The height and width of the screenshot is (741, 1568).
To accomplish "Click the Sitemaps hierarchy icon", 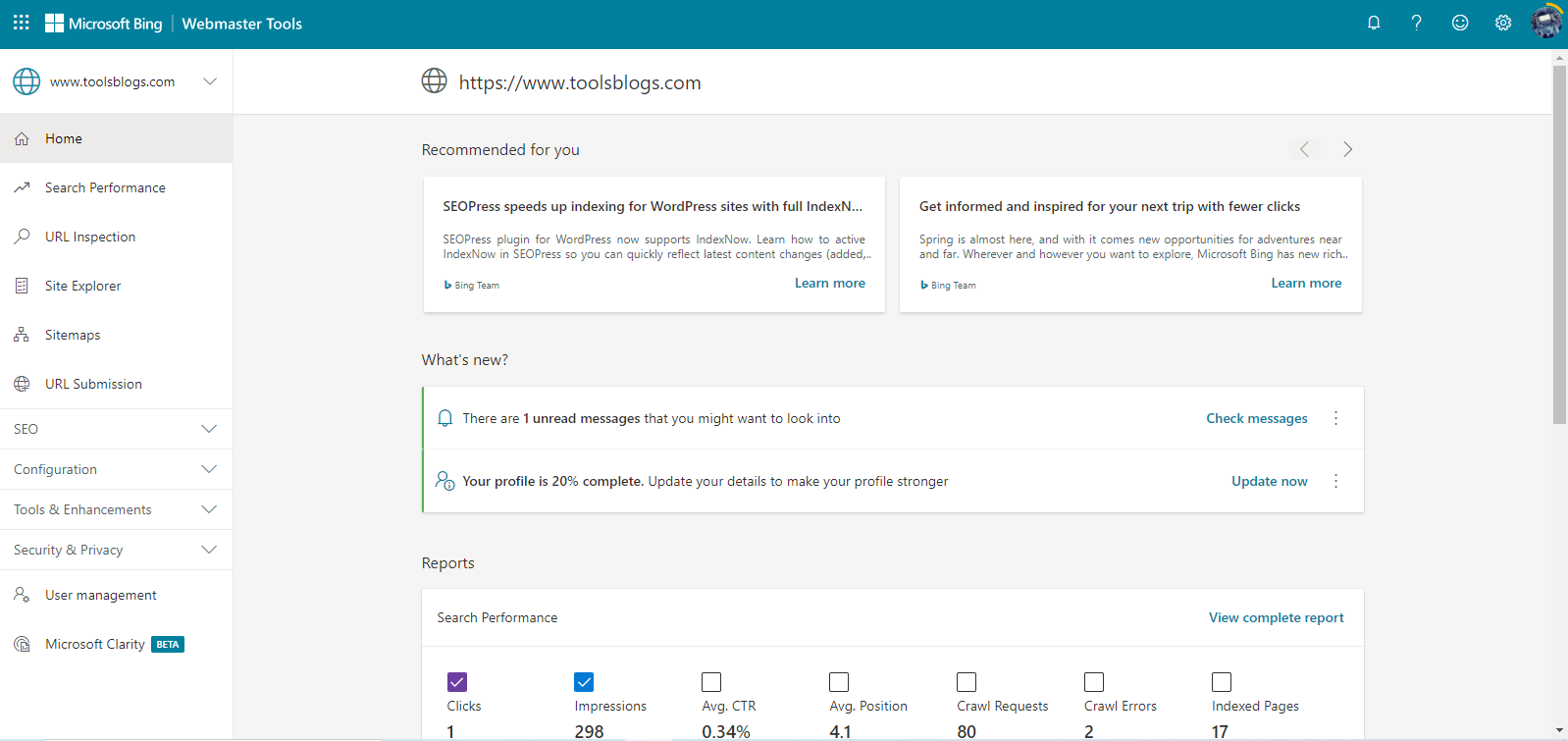I will coord(22,335).
